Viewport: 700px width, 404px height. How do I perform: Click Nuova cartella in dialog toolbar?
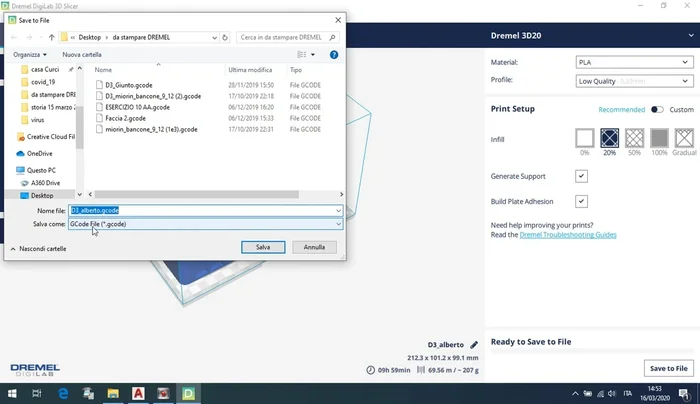tap(82, 55)
